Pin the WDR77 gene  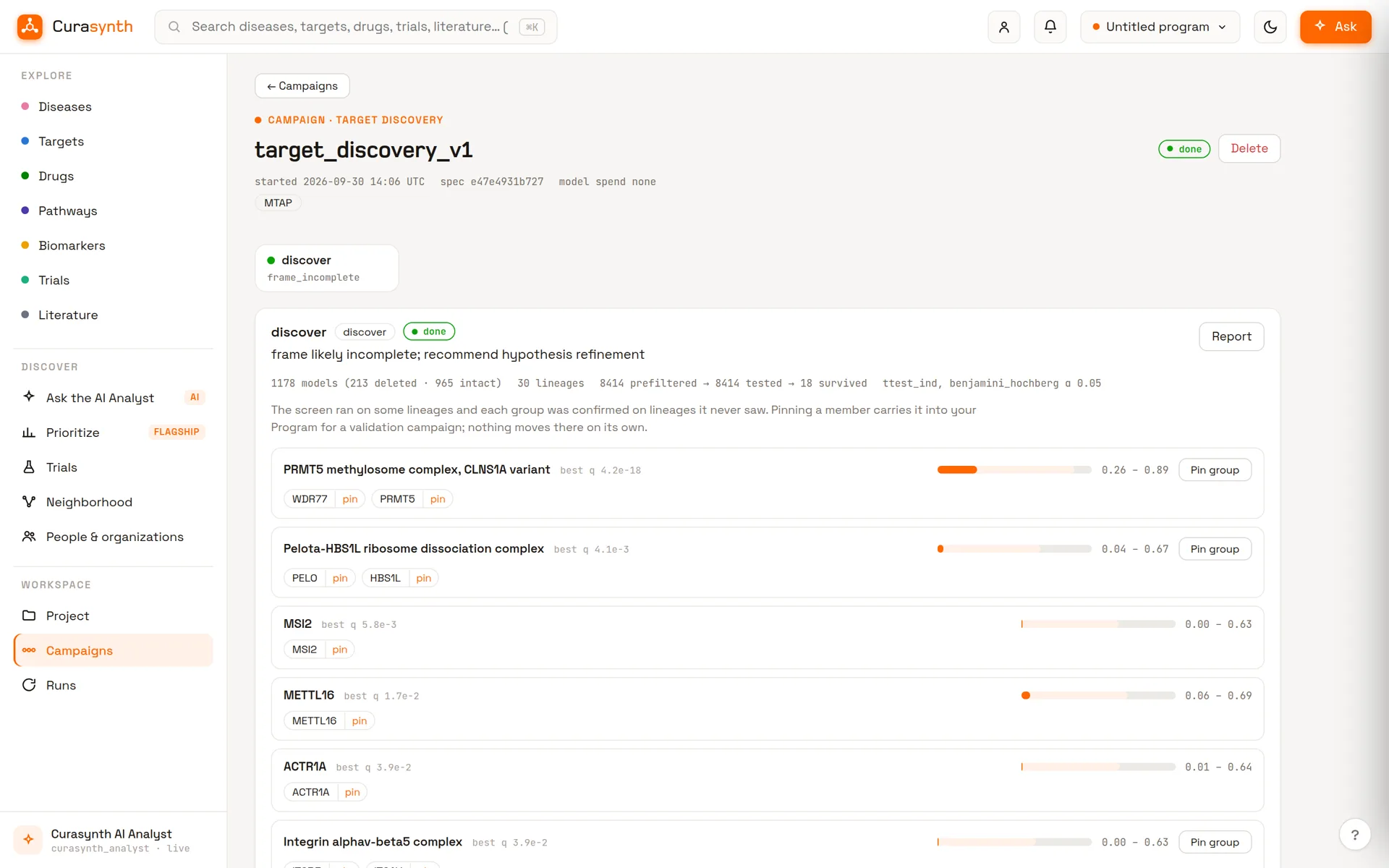point(350,499)
